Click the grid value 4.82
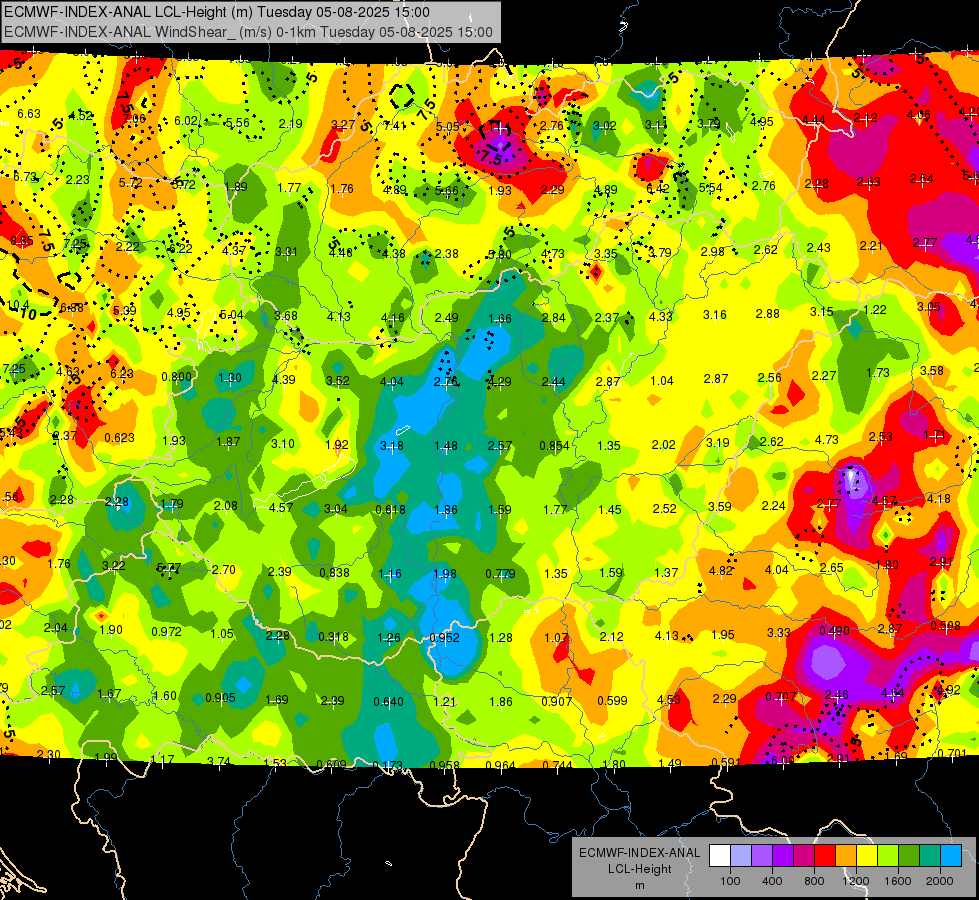Image resolution: width=979 pixels, height=900 pixels. [x=721, y=571]
